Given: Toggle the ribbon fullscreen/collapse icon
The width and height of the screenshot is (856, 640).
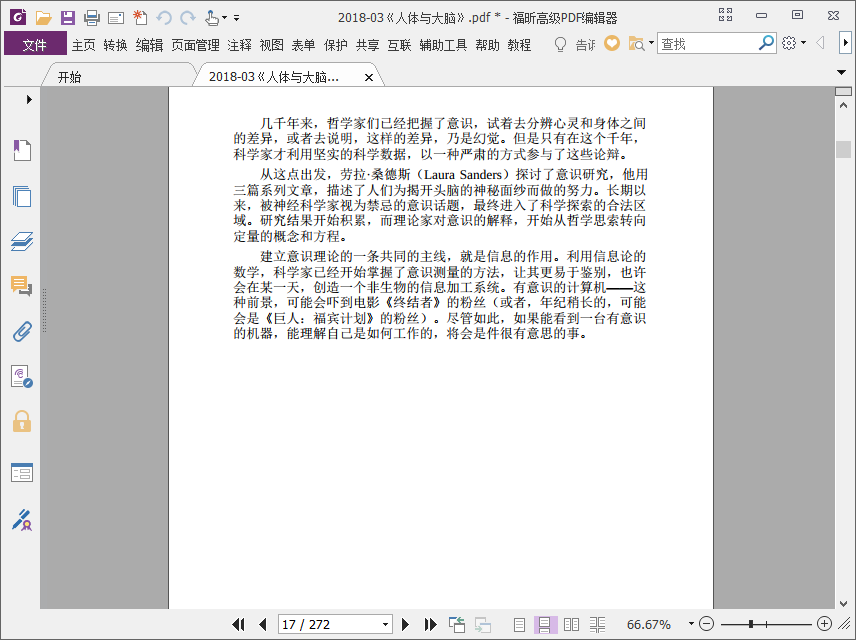Looking at the screenshot, I should (x=726, y=15).
